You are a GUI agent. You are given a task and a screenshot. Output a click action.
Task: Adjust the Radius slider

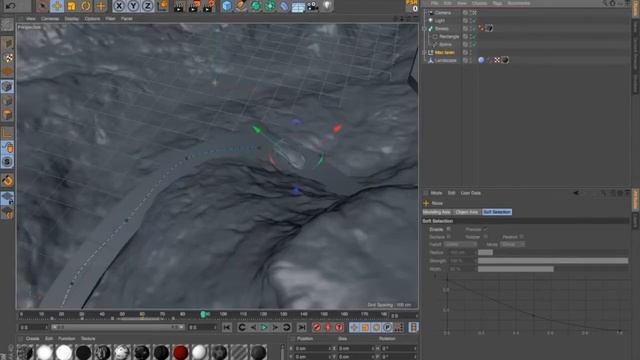point(553,253)
